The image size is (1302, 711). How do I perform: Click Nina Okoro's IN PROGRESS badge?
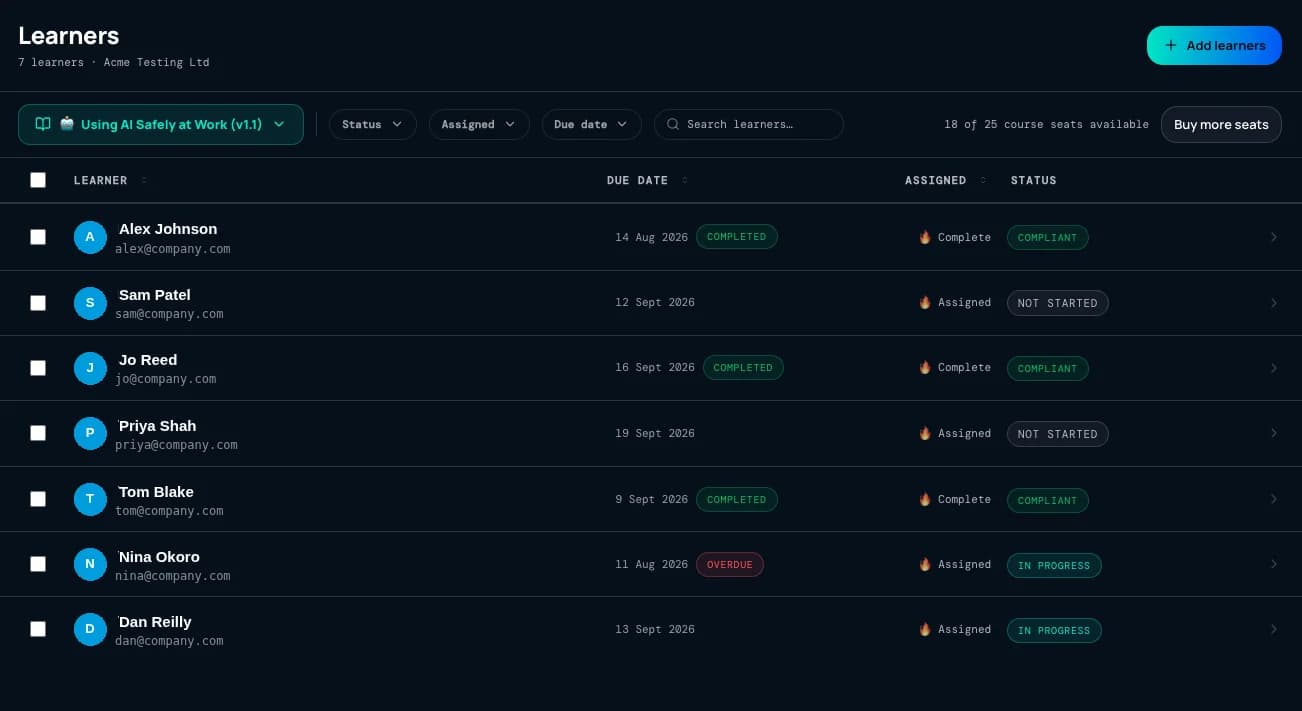pyautogui.click(x=1054, y=565)
